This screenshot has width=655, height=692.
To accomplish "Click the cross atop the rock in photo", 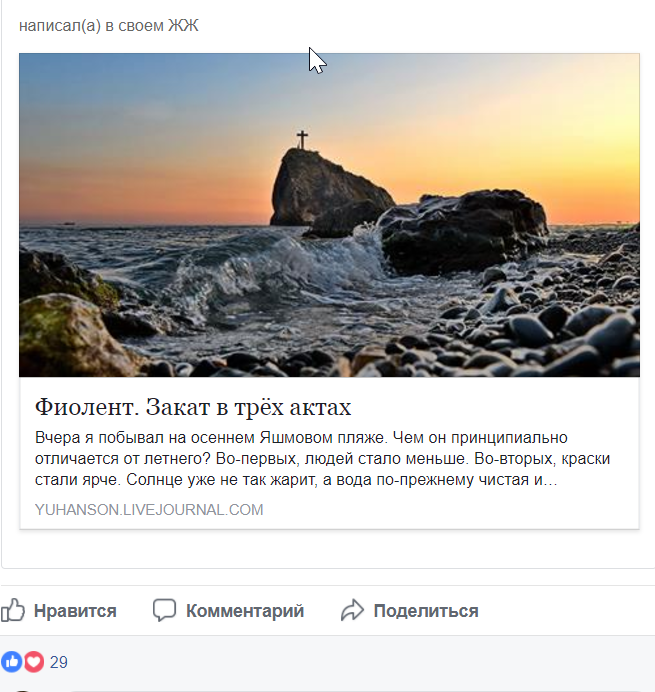I will click(x=302, y=139).
